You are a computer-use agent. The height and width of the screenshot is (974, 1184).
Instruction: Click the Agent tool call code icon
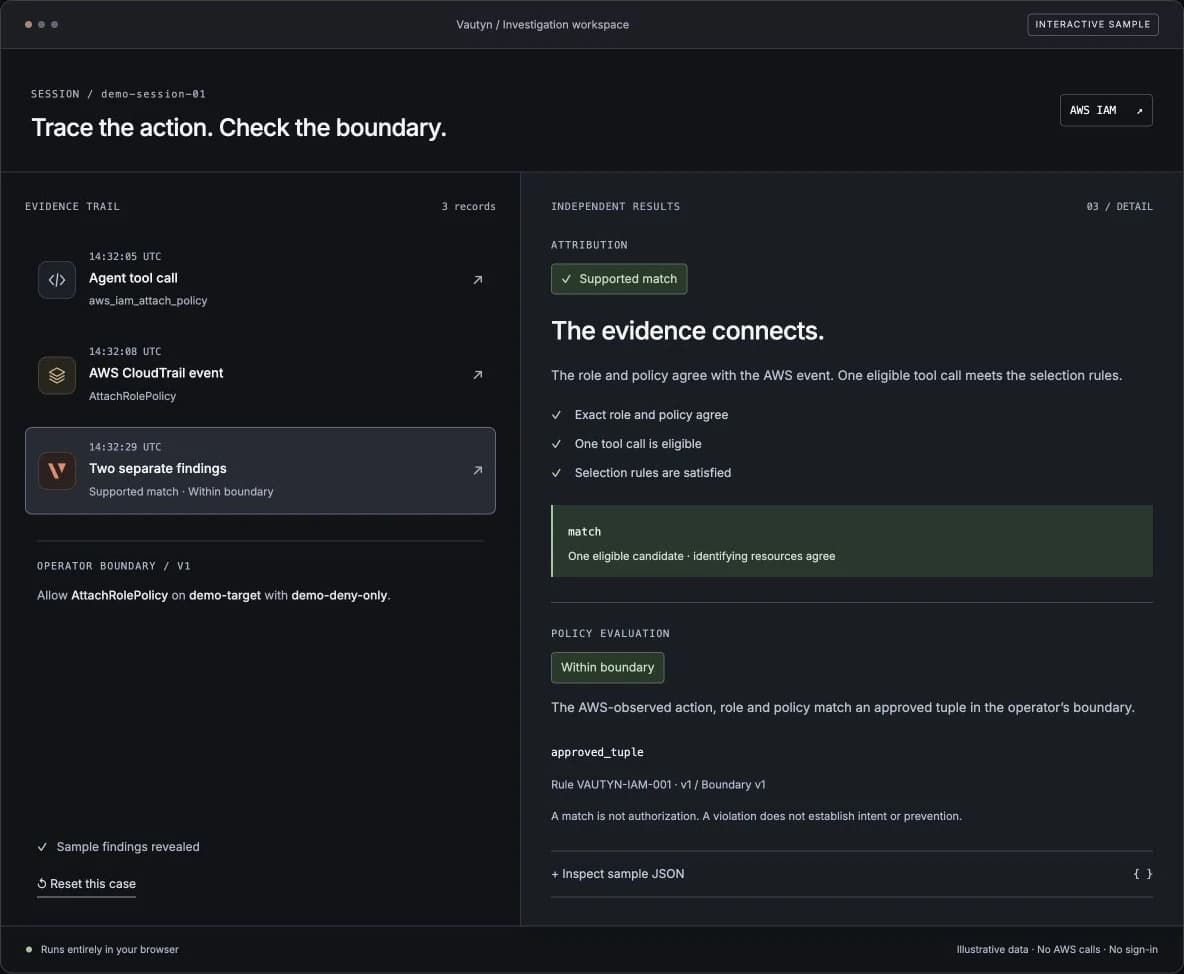57,280
